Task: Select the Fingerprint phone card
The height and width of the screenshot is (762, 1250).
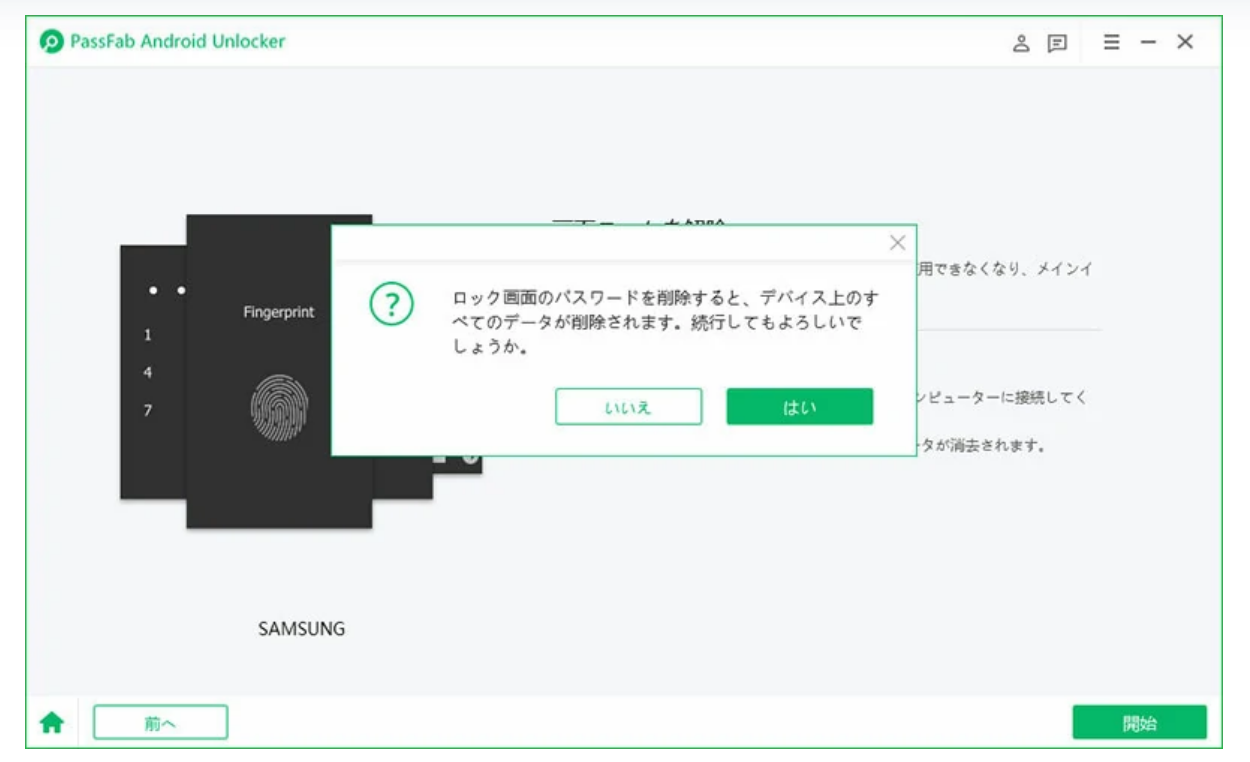Action: pos(279,371)
